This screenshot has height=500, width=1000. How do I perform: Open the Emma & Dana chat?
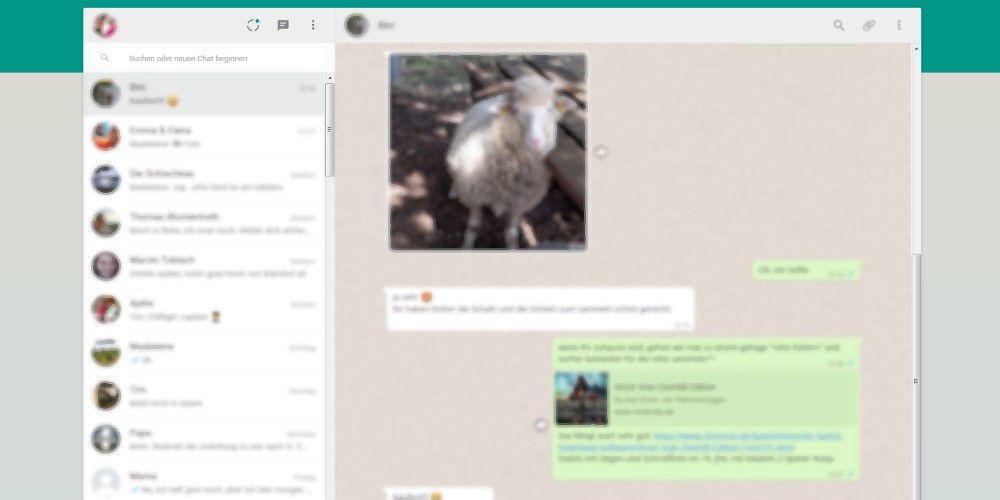[x=203, y=137]
